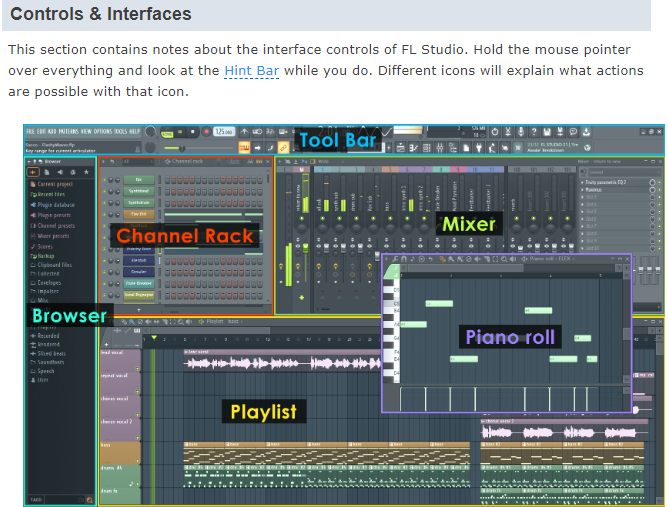The width and height of the screenshot is (668, 507).
Task: Toggle the Maximus slot enable LED
Action: (659, 190)
